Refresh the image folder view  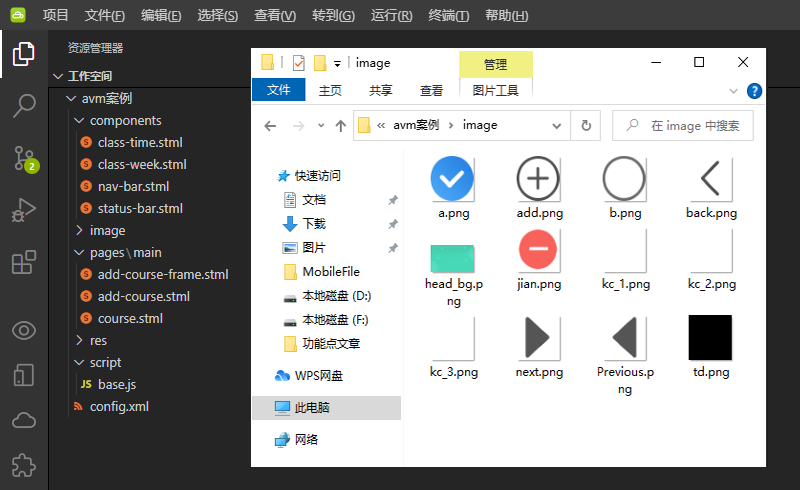coord(586,125)
